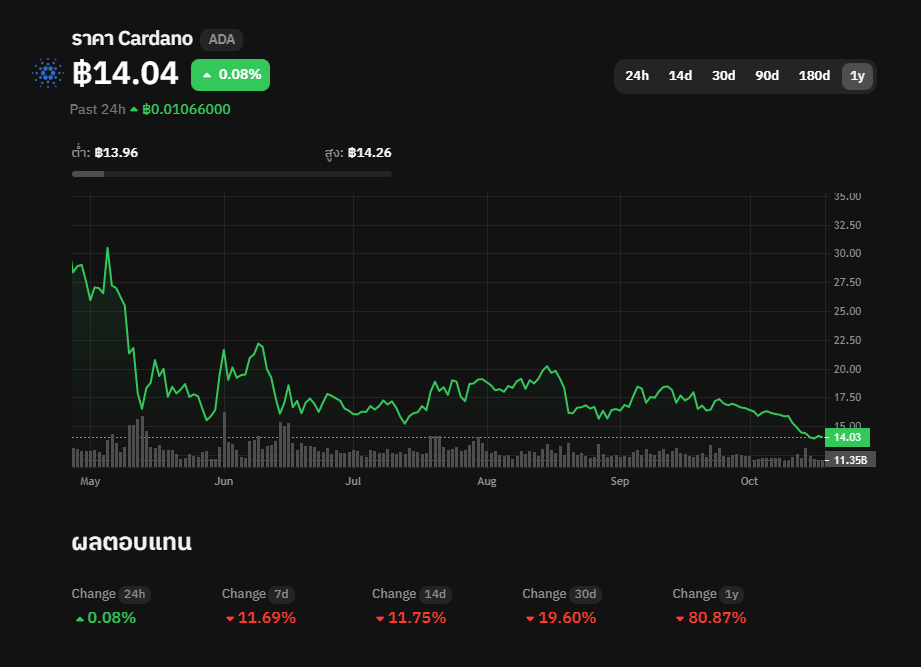Select the 180d chart range tab

click(814, 76)
